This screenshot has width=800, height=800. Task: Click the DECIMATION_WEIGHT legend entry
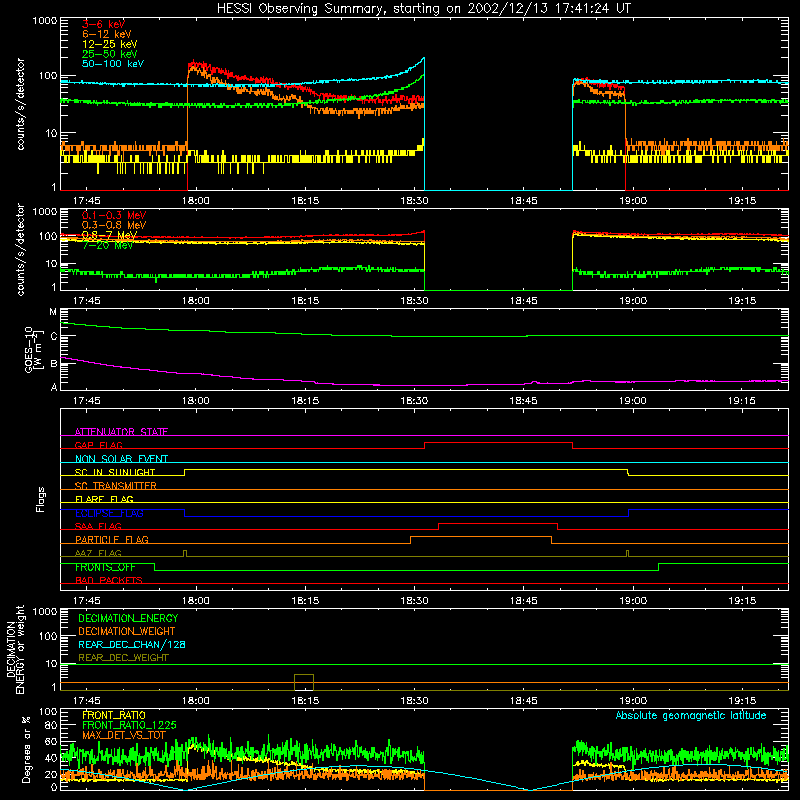click(127, 631)
